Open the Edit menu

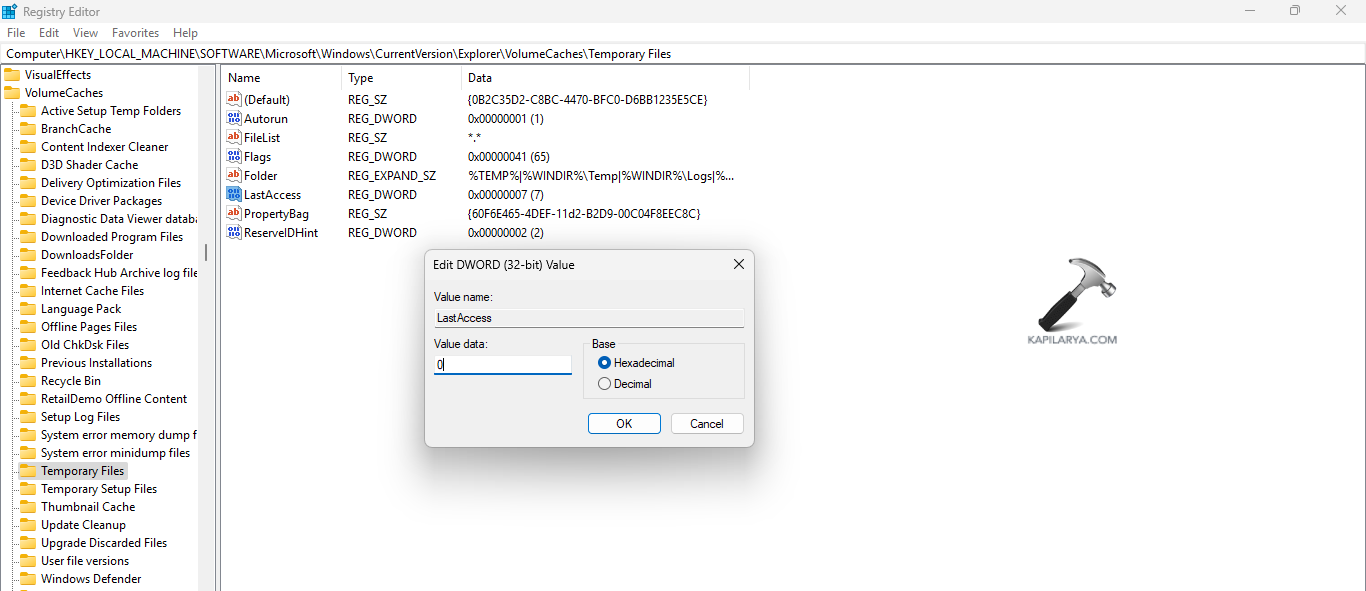[49, 33]
